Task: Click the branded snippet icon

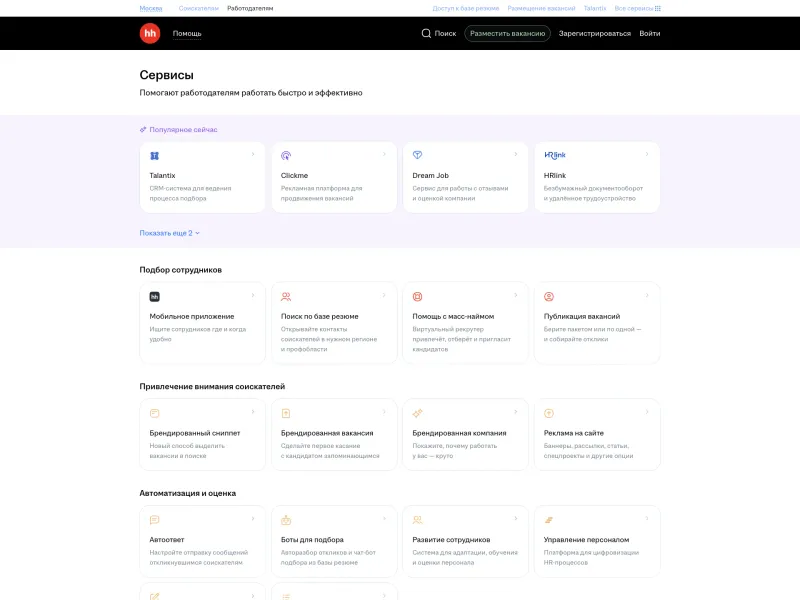Action: pyautogui.click(x=155, y=413)
